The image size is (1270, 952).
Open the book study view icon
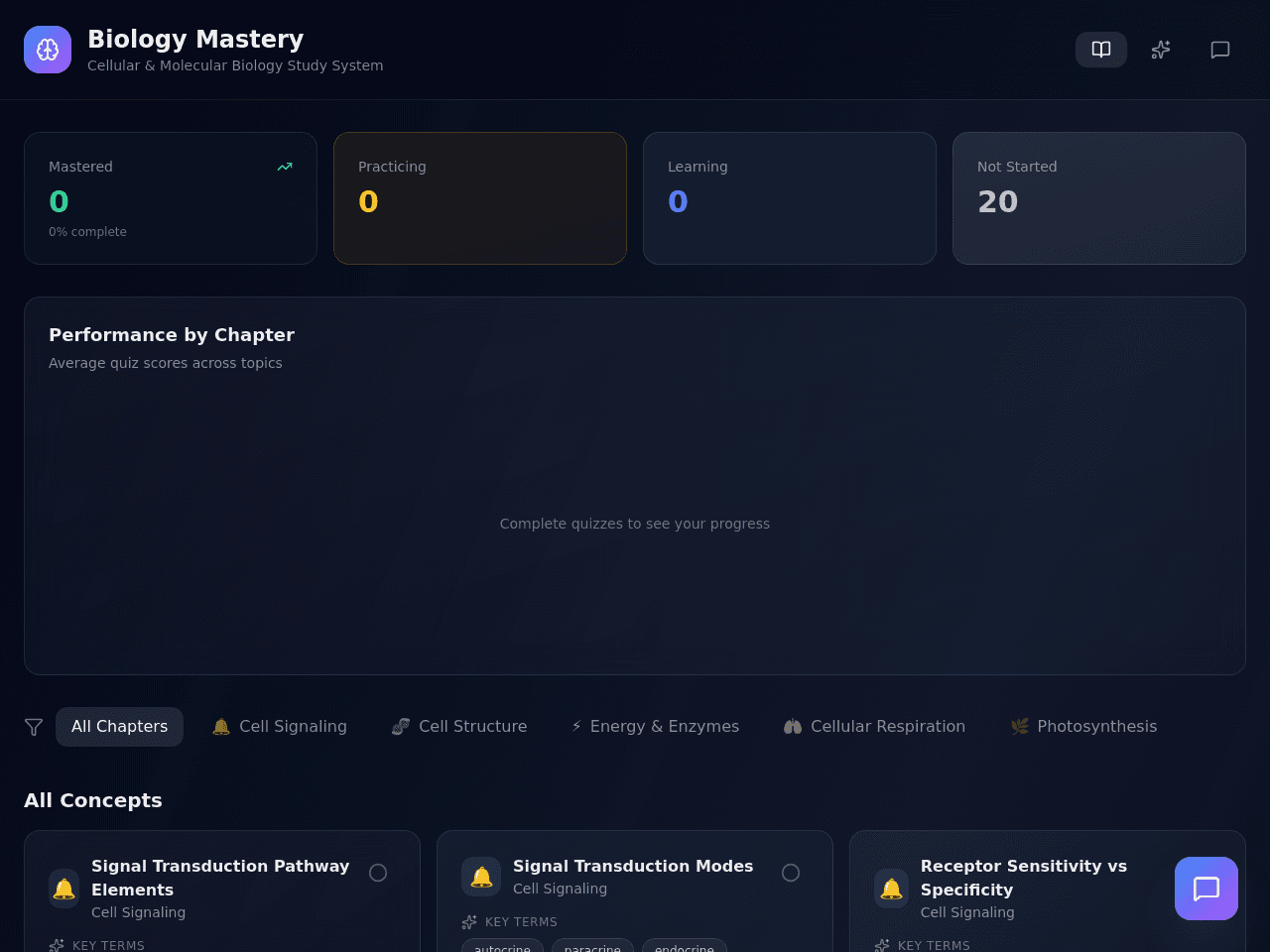[x=1101, y=50]
